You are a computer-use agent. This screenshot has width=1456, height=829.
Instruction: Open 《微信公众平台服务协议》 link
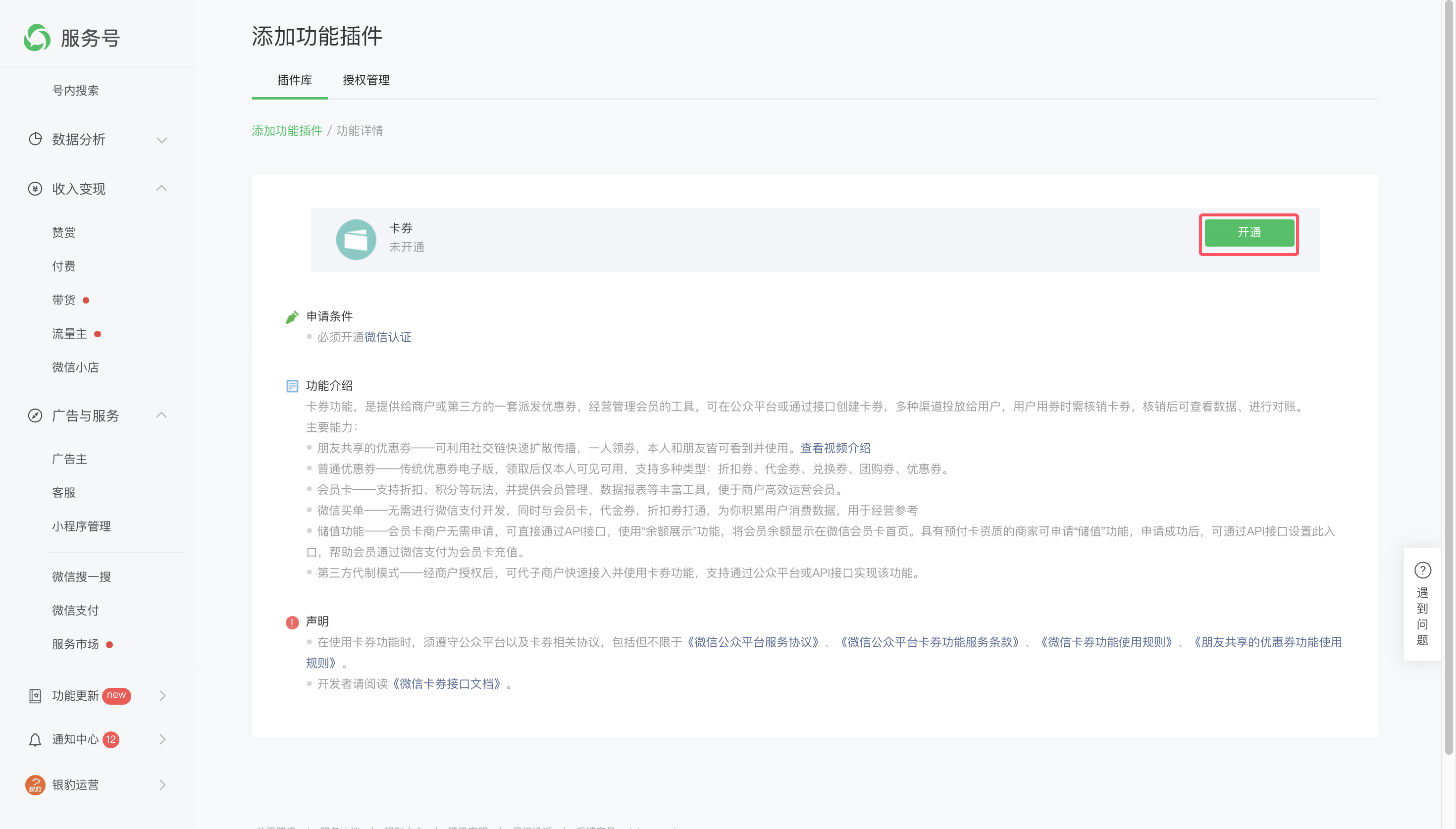click(x=753, y=642)
